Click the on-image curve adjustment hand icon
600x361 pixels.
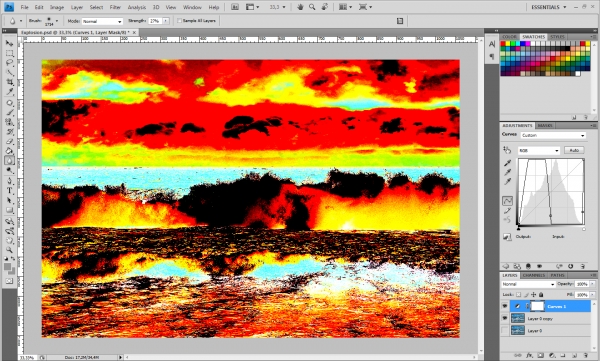coord(507,150)
